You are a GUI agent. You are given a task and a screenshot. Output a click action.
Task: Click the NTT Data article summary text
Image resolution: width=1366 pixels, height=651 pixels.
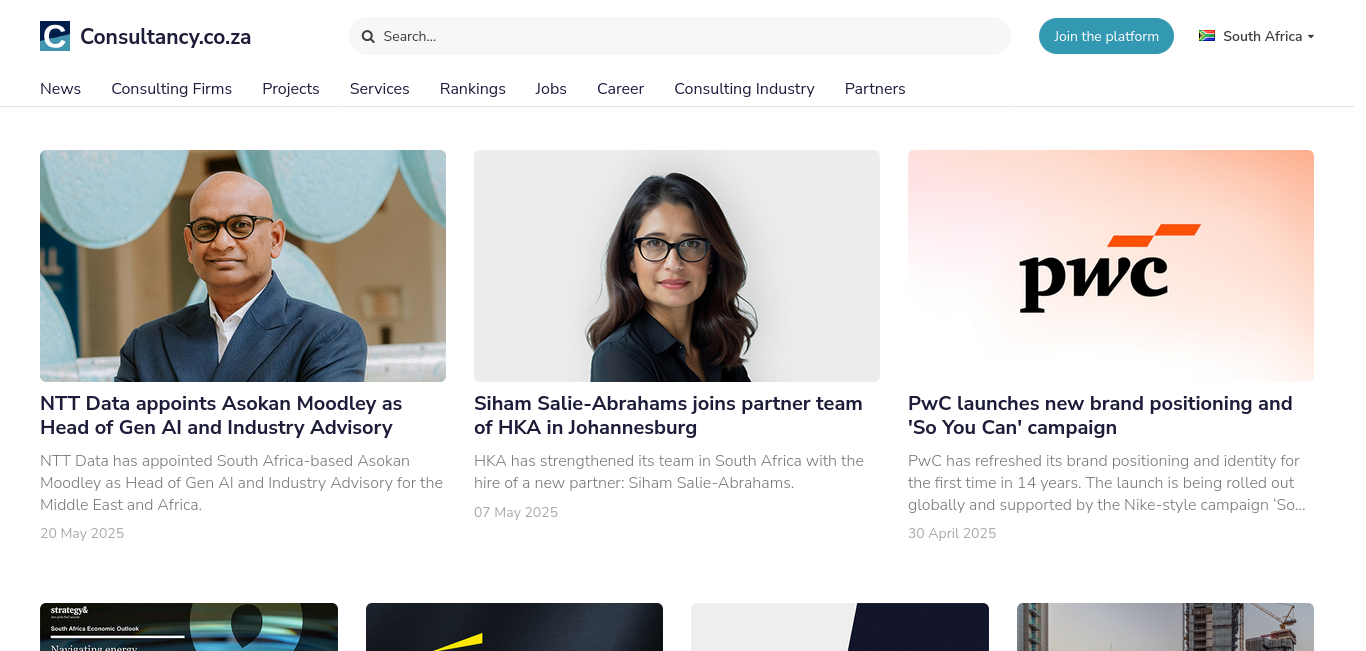tap(242, 483)
